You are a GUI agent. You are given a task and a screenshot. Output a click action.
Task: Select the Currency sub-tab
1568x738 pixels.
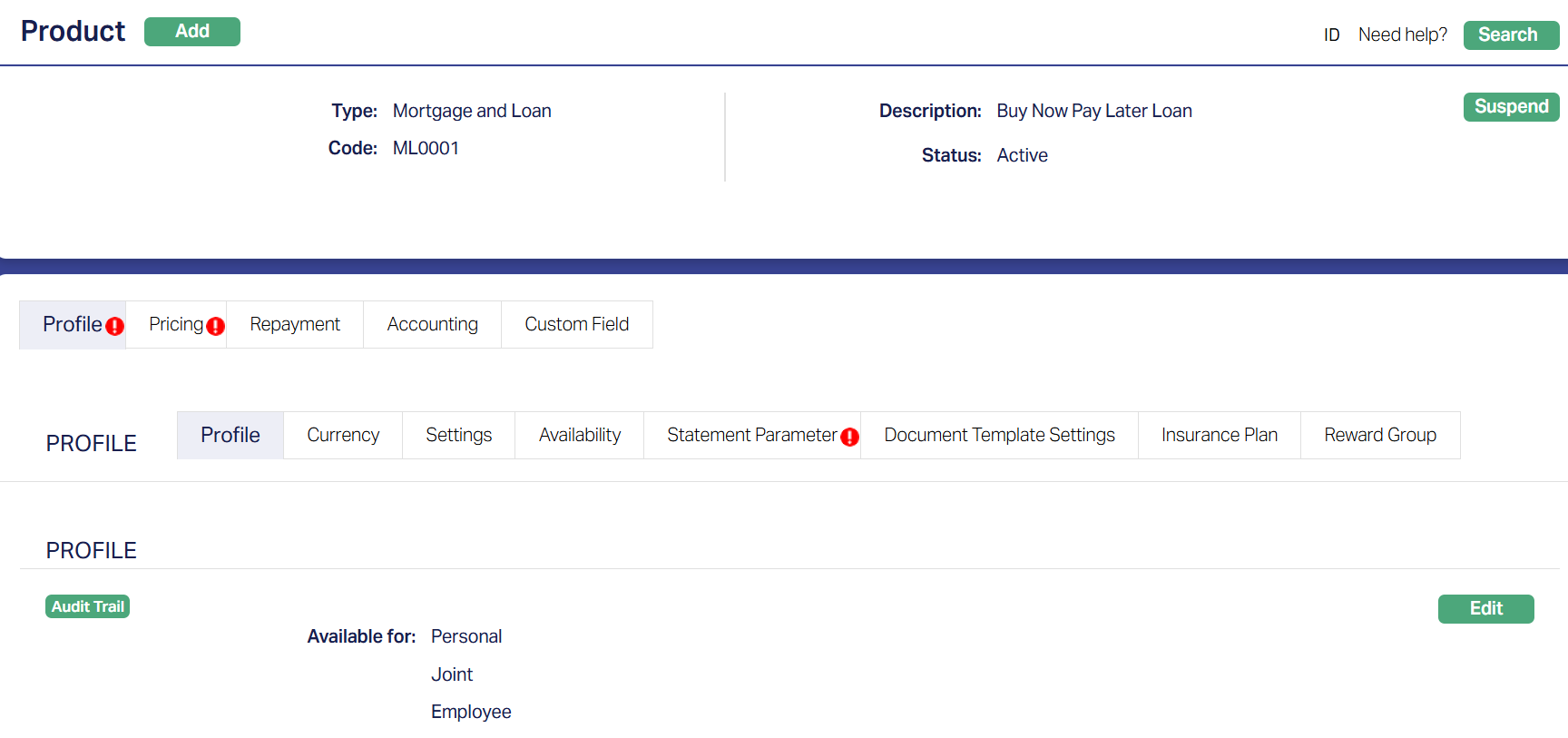(x=343, y=436)
